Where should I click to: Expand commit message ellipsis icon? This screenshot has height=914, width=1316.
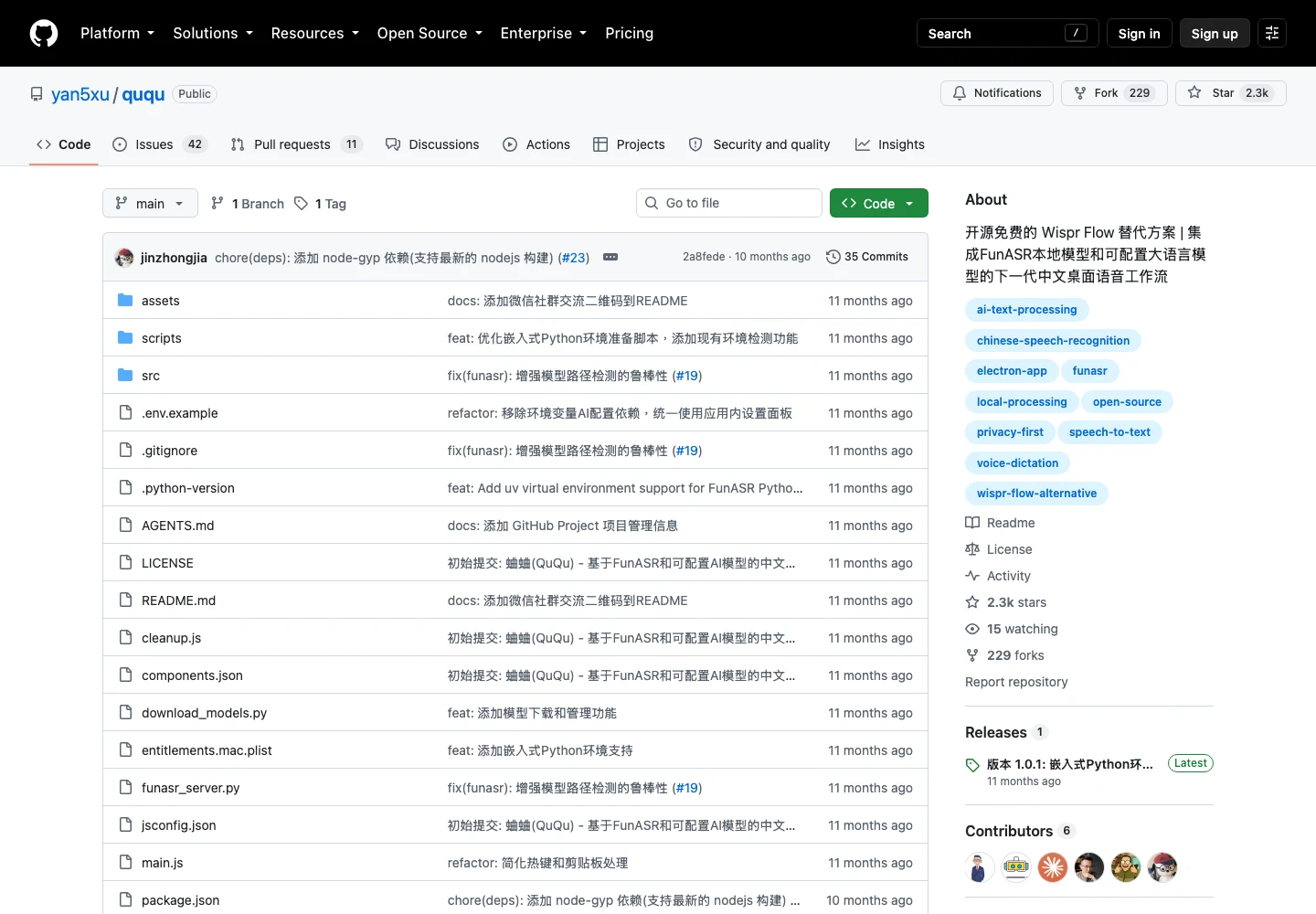[x=610, y=257]
